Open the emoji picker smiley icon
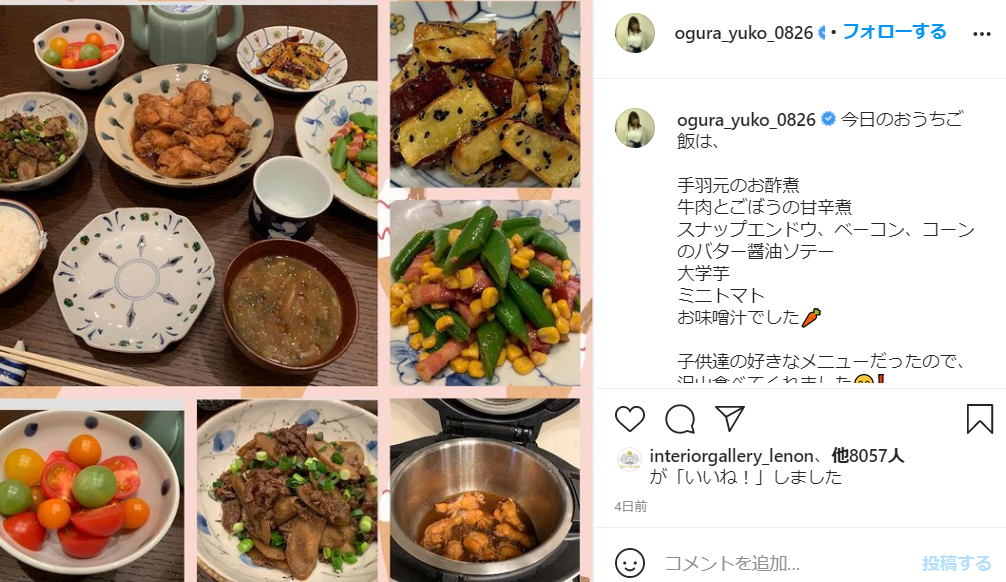1006x582 pixels. [x=629, y=563]
